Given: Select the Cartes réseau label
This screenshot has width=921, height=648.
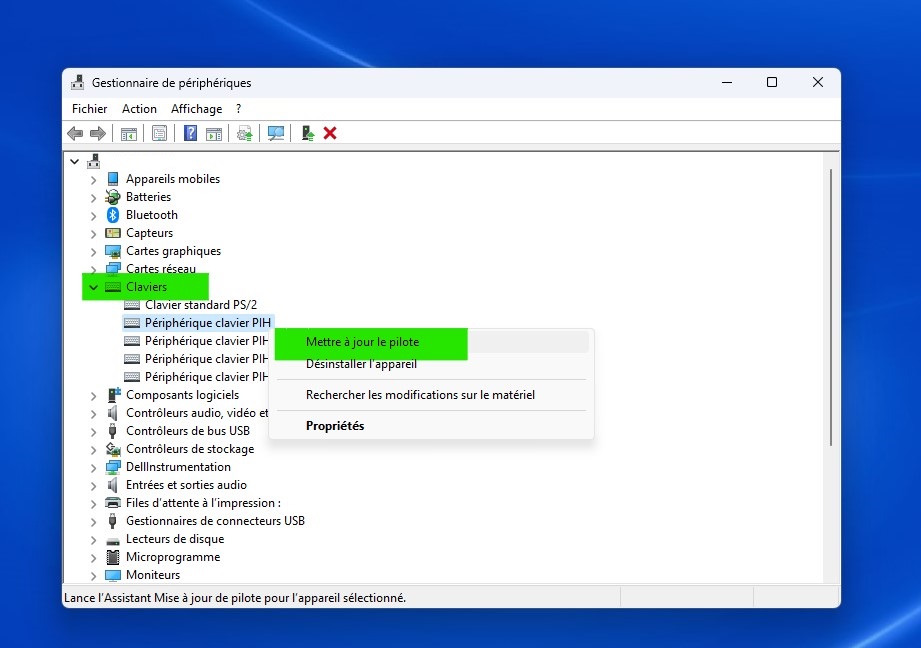Looking at the screenshot, I should 161,268.
